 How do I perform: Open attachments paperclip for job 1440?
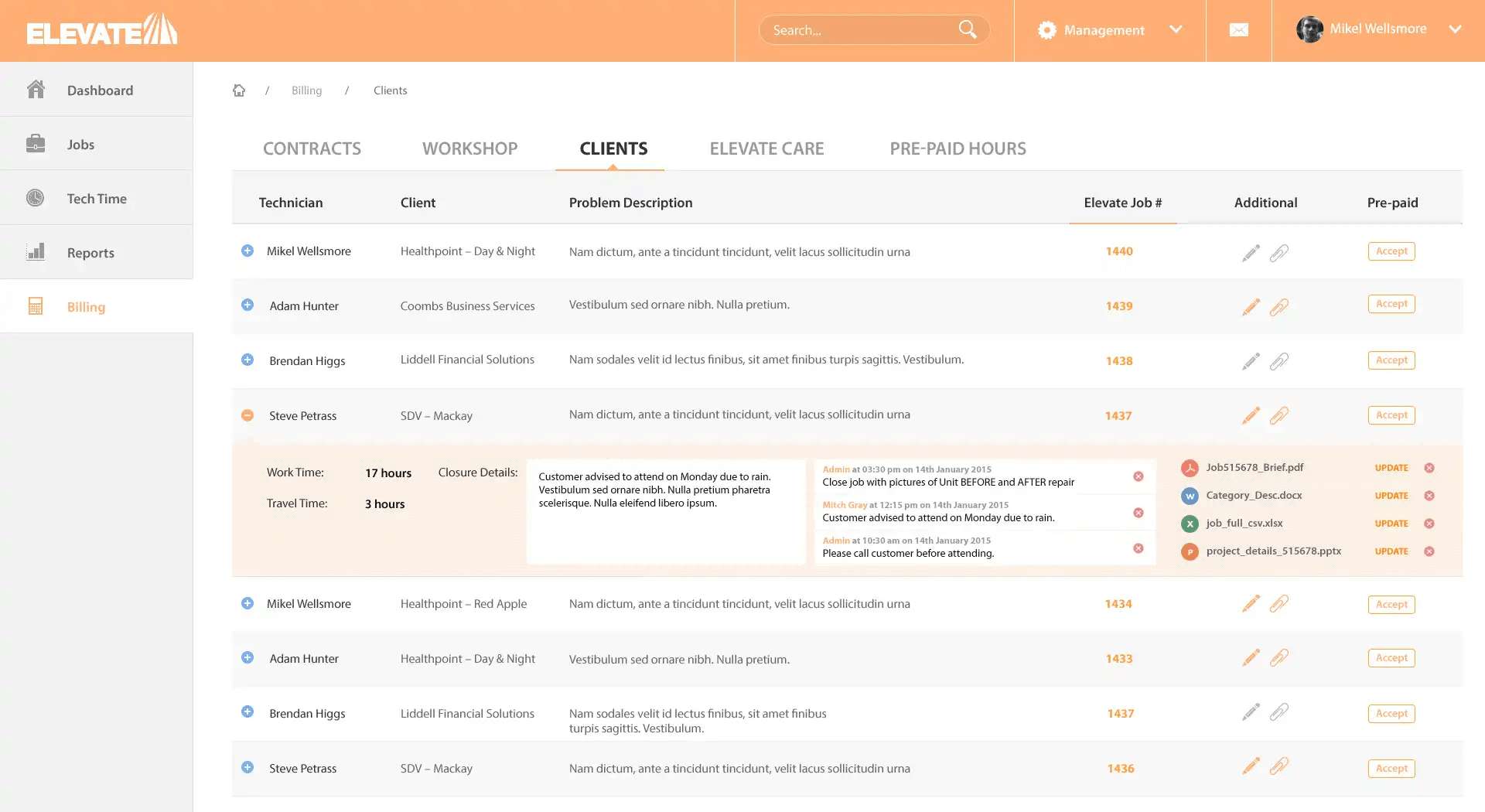pyautogui.click(x=1279, y=253)
